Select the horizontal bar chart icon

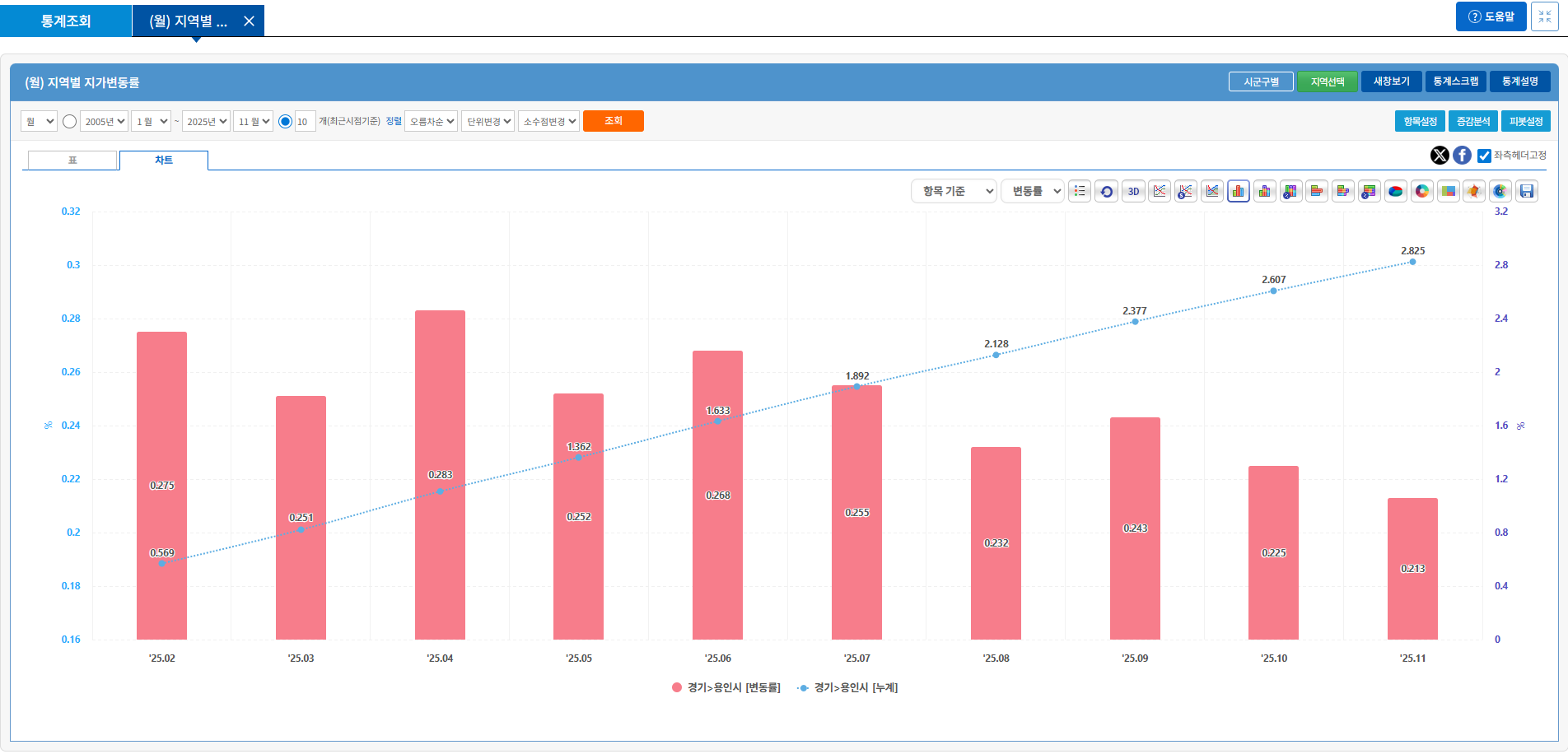click(1317, 191)
